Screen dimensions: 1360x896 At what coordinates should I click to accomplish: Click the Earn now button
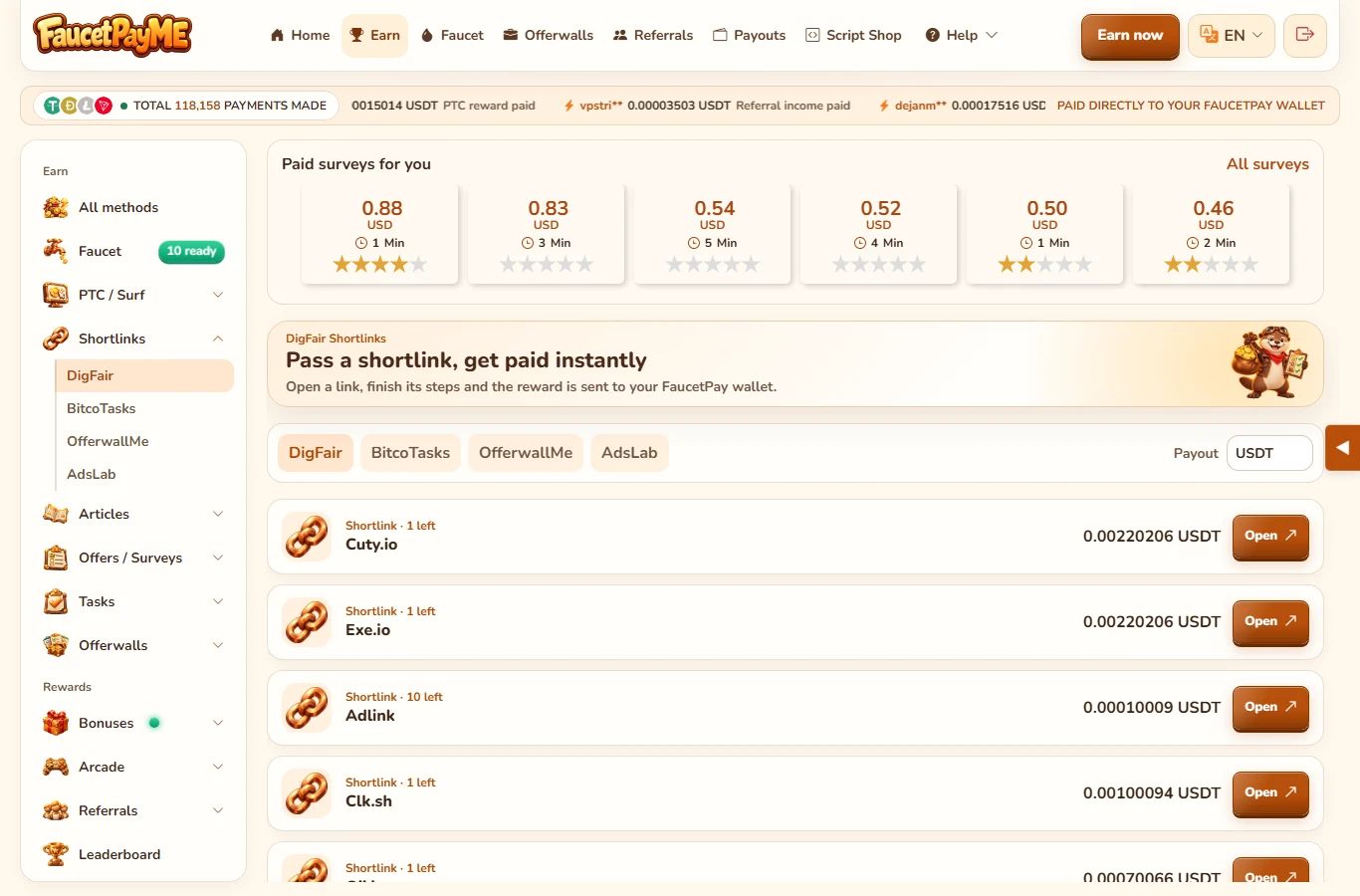(x=1130, y=36)
